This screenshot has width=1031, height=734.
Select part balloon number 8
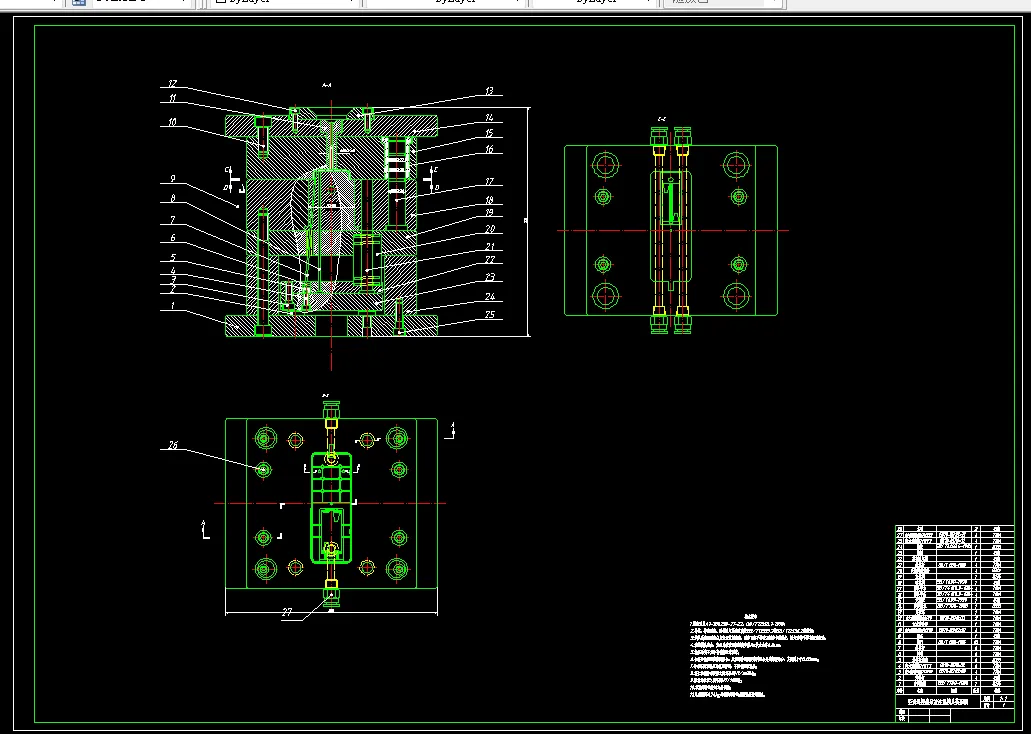coord(172,199)
